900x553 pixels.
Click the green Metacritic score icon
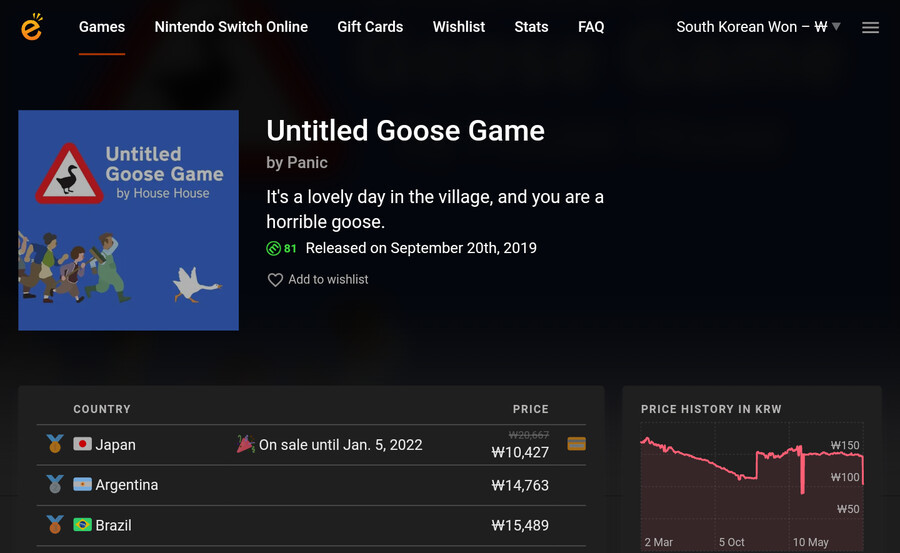coord(273,248)
